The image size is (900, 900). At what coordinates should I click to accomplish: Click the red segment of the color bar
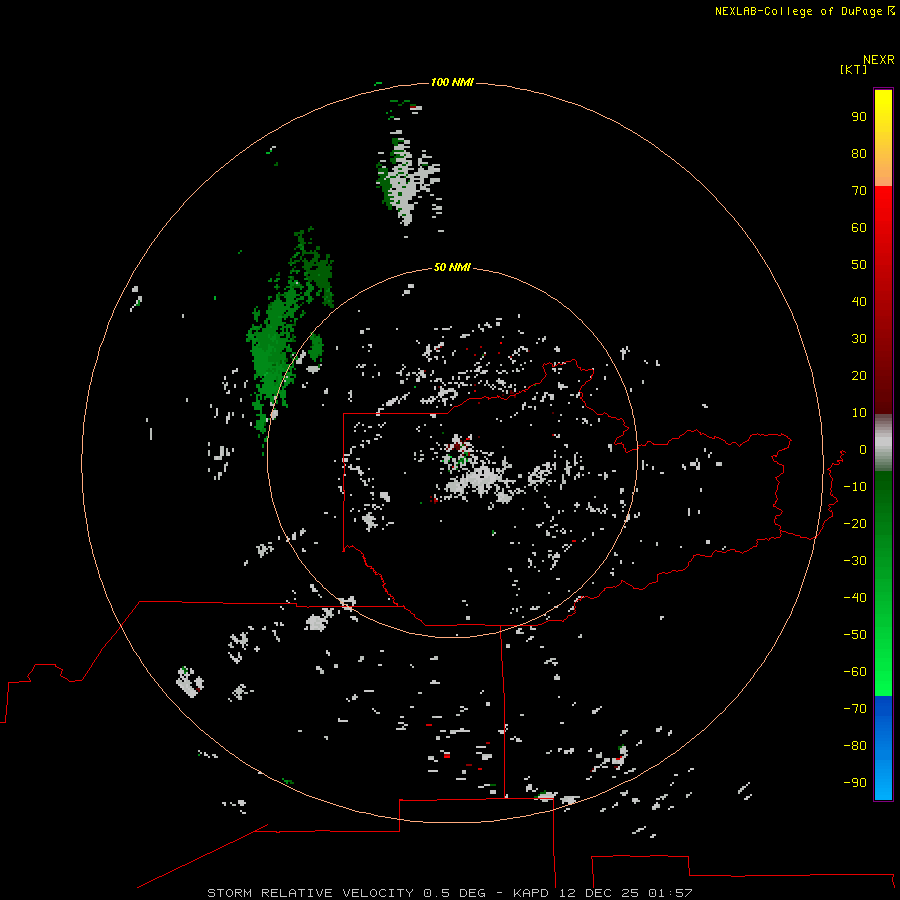[x=883, y=300]
